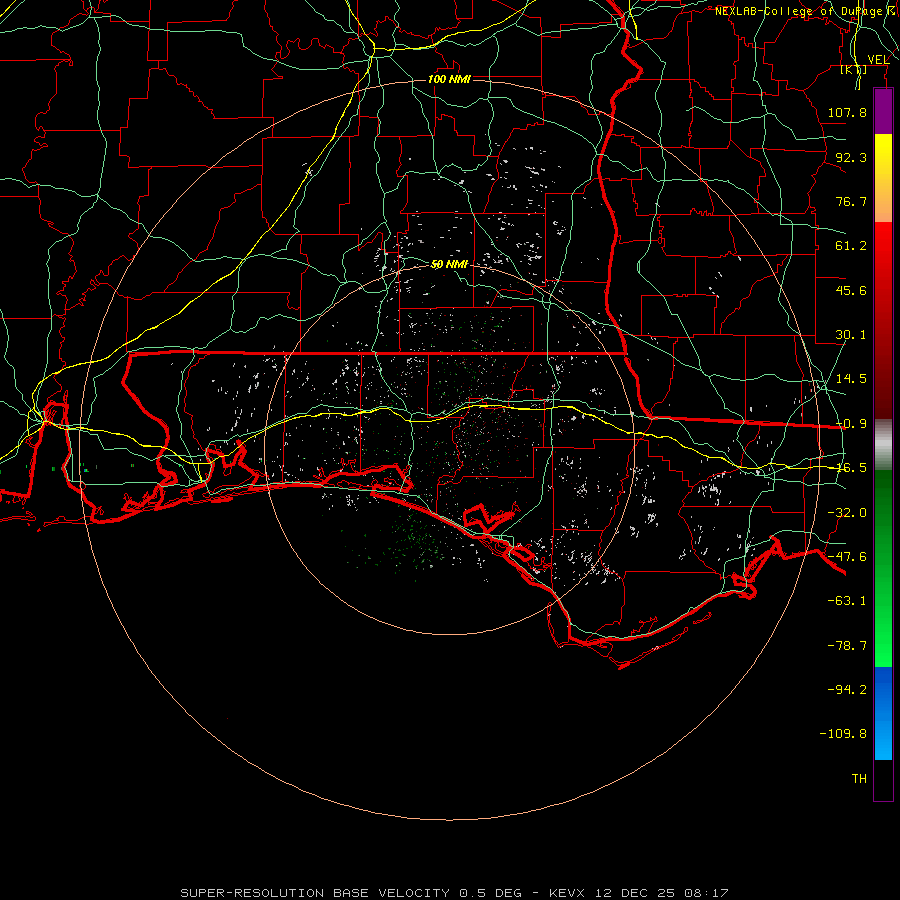Image resolution: width=900 pixels, height=900 pixels.
Task: Click the 0.5 DEG elevation text
Action: [490, 893]
